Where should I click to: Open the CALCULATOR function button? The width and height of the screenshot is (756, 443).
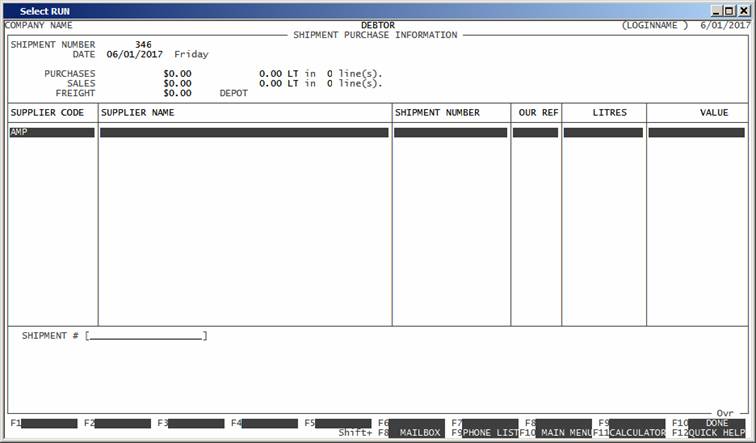(x=637, y=433)
